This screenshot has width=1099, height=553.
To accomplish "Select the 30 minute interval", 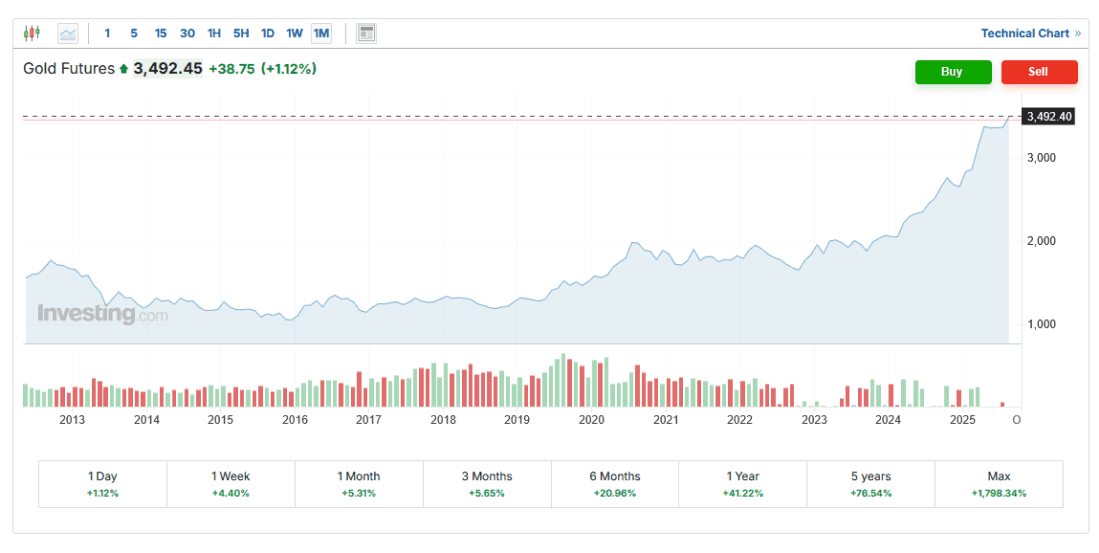I will tap(187, 33).
